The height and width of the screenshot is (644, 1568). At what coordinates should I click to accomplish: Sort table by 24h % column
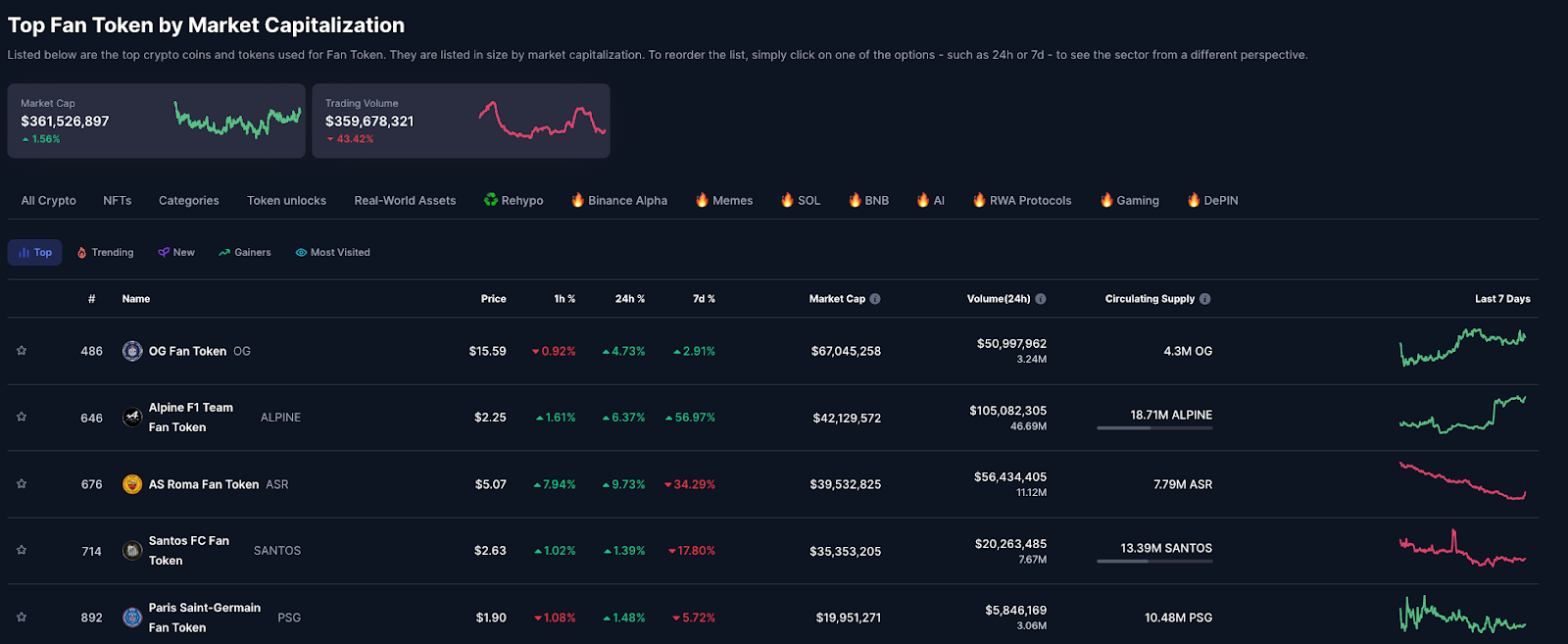[630, 299]
